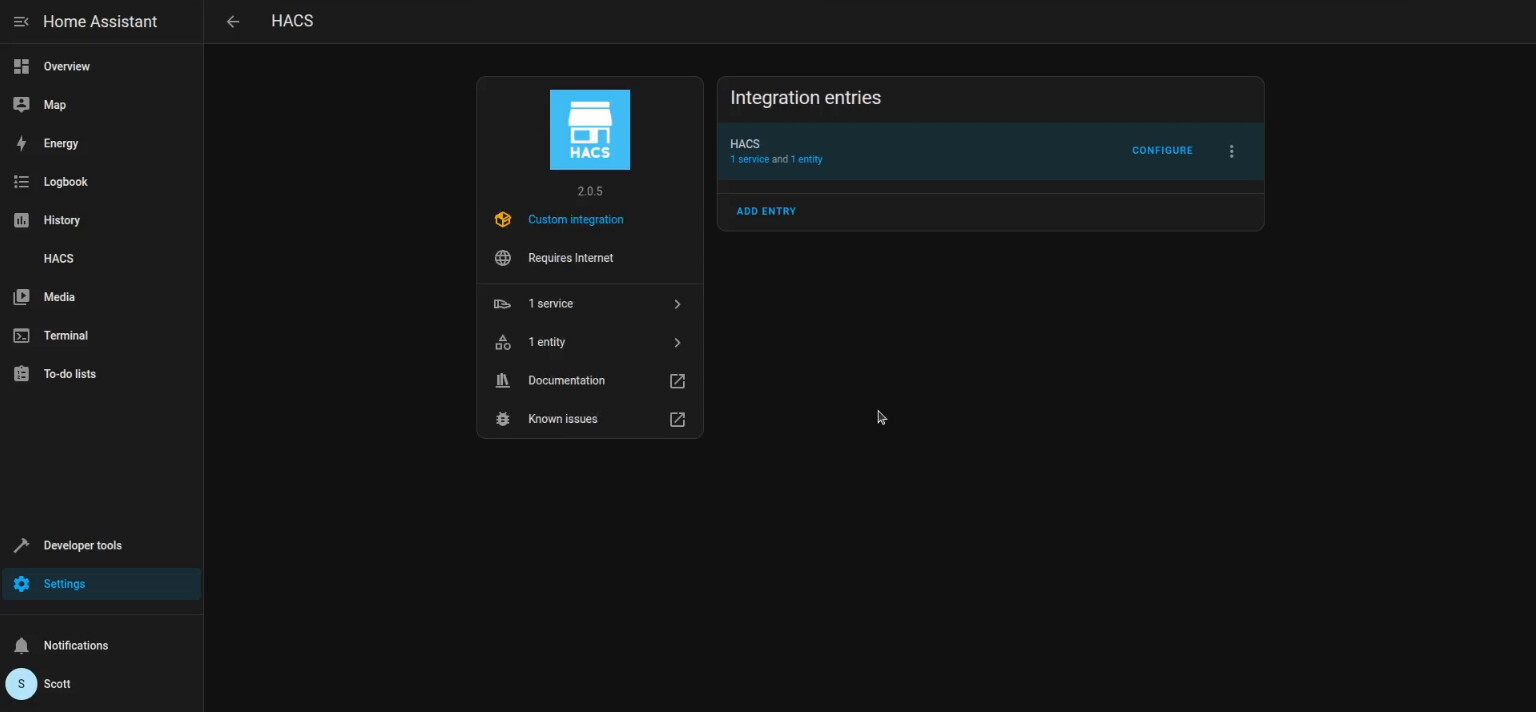Click the Requires Internet text

point(571,258)
